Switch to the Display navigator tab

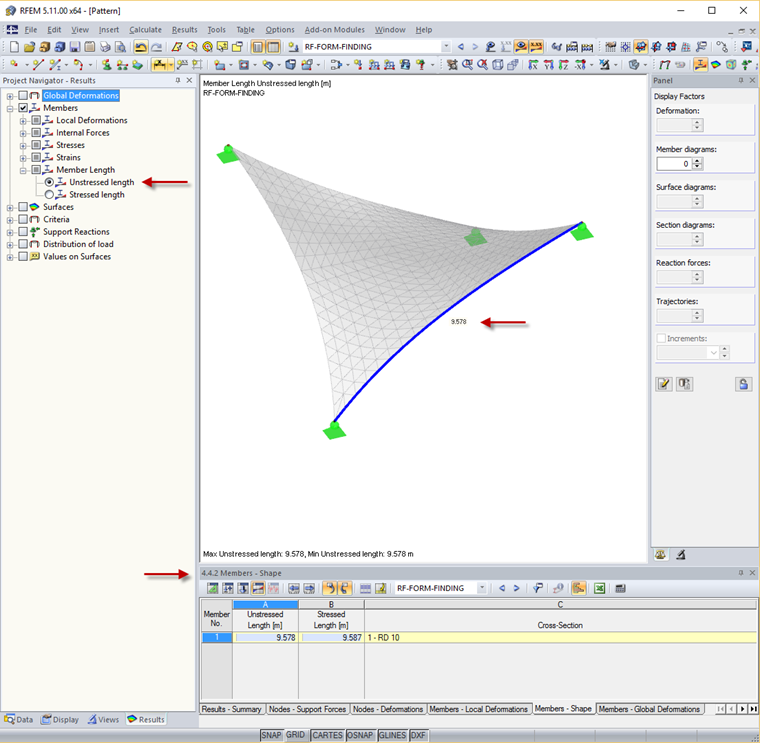point(60,720)
